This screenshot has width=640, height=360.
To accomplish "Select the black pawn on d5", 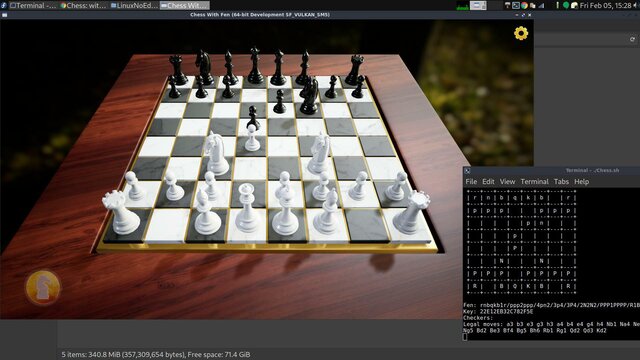I will point(253,117).
